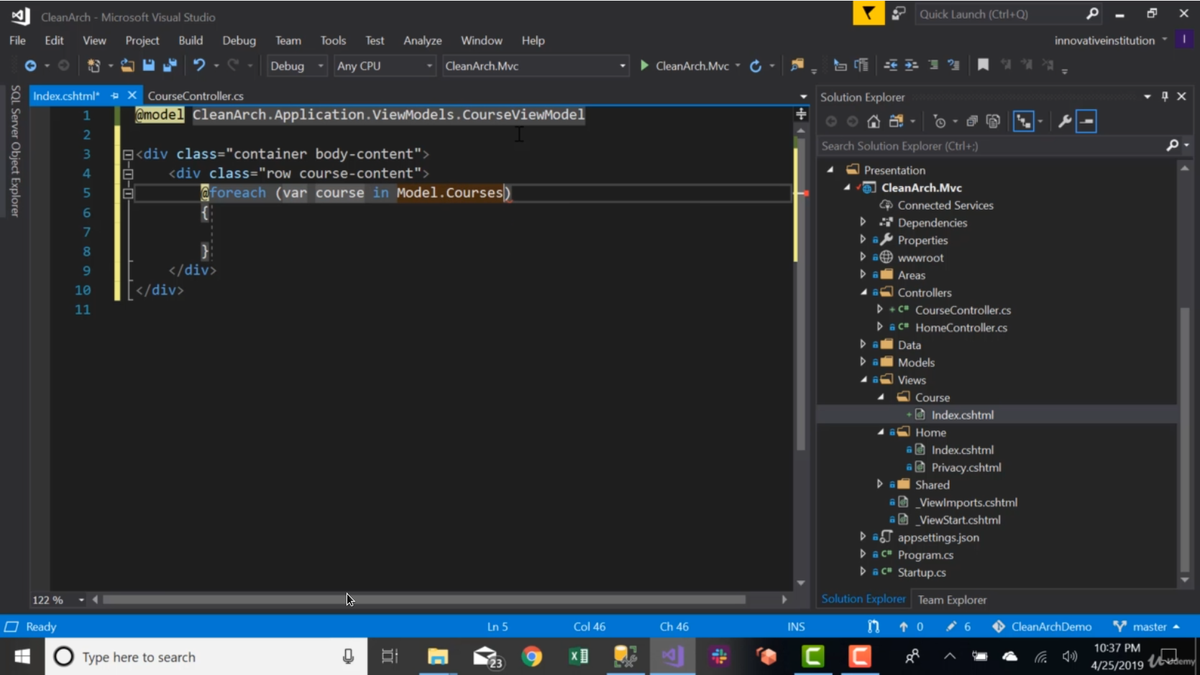
Task: Click the Navigate Backward toolbar arrow
Action: (x=30, y=66)
